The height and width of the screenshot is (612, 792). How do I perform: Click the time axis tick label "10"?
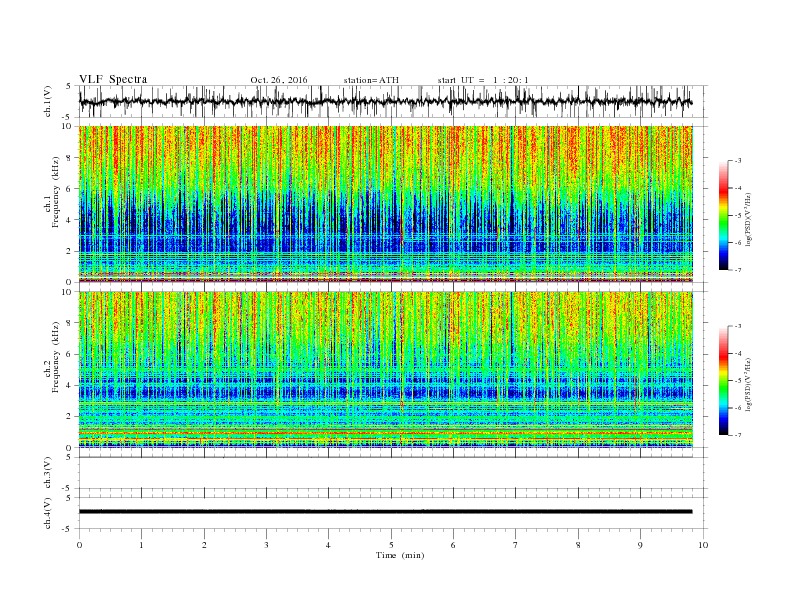tap(703, 545)
